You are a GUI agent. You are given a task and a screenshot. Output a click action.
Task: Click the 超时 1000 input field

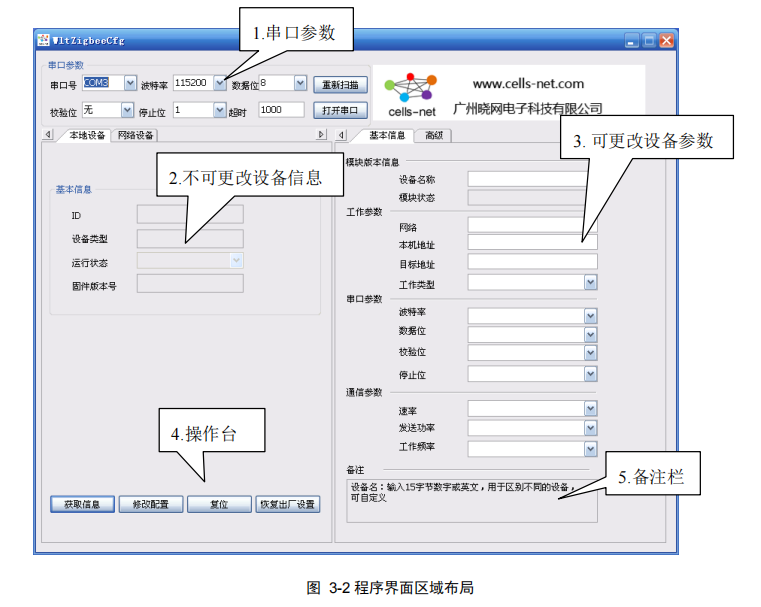[x=281, y=110]
